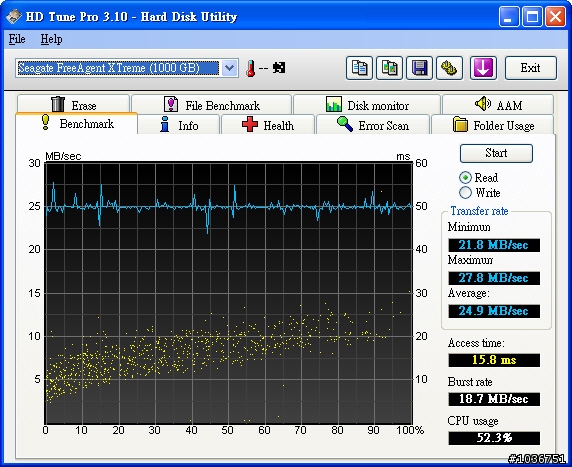The height and width of the screenshot is (467, 572).
Task: Open the AAM tab with speaker icon
Action: point(498,104)
